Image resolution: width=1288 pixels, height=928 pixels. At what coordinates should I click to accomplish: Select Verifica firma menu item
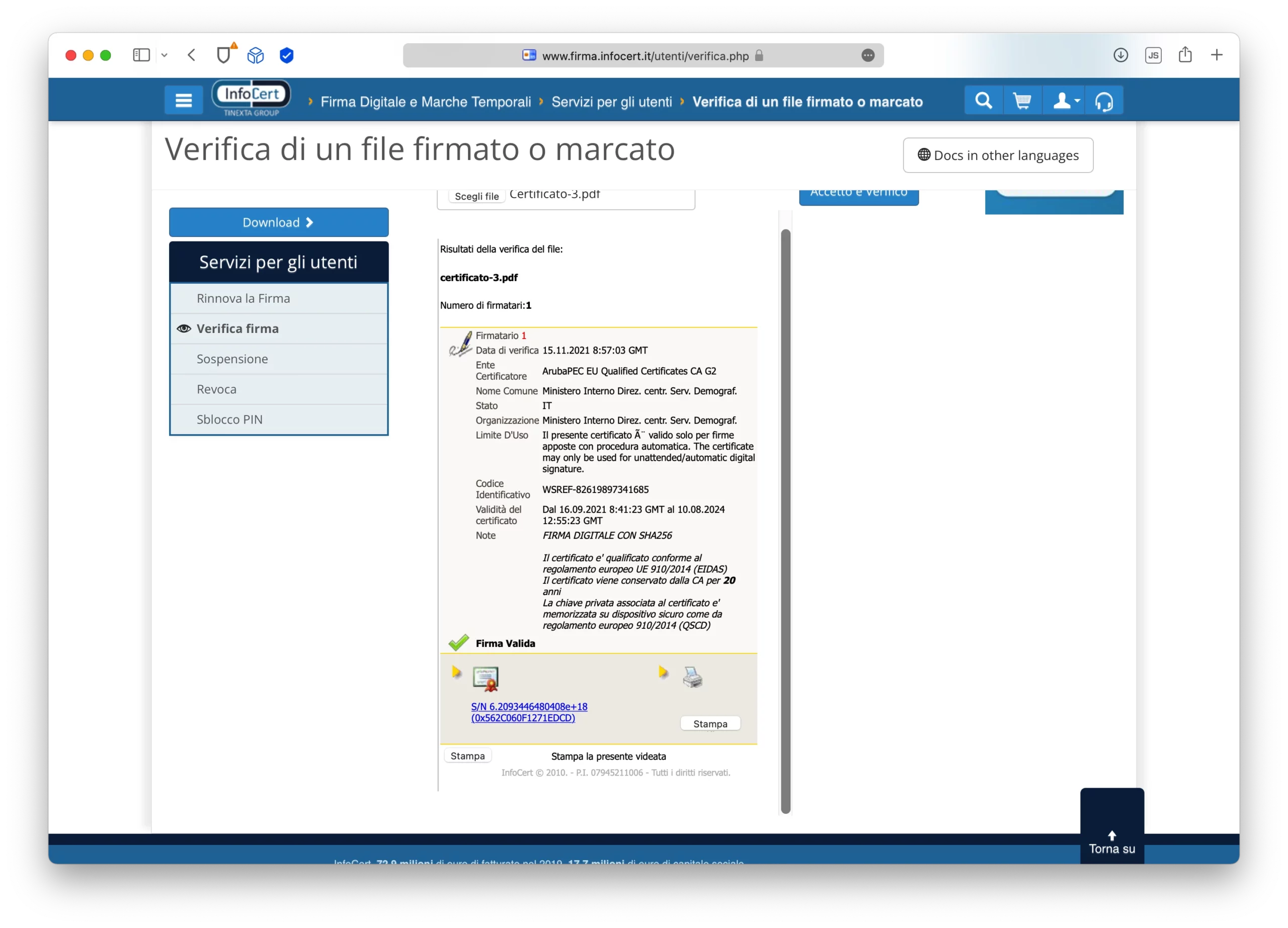tap(278, 328)
